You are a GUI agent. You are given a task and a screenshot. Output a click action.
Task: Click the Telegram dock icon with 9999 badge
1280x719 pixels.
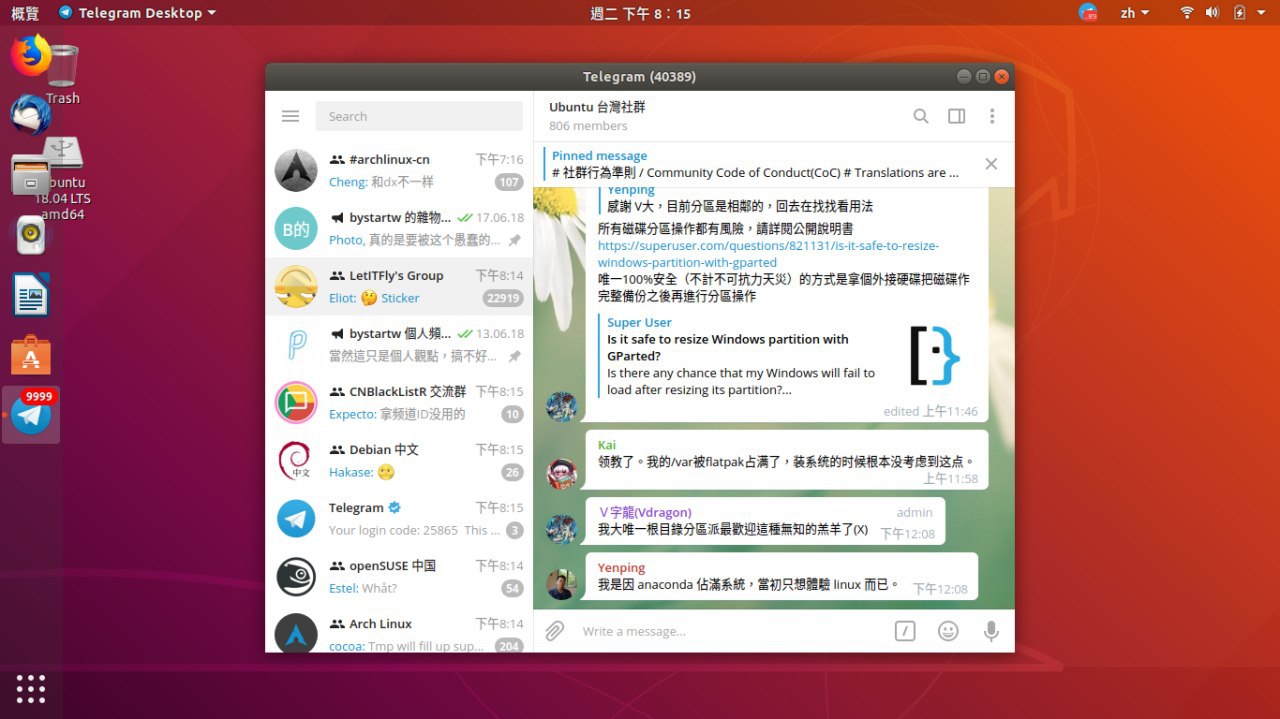[31, 414]
